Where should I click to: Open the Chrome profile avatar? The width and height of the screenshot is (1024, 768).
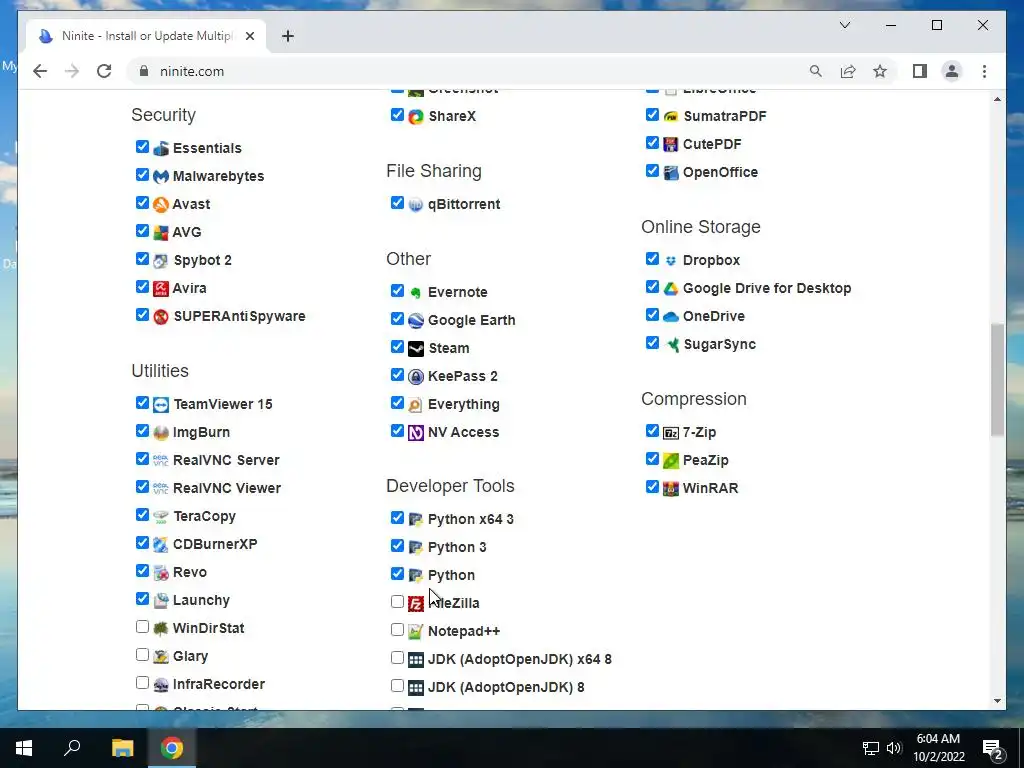click(952, 71)
